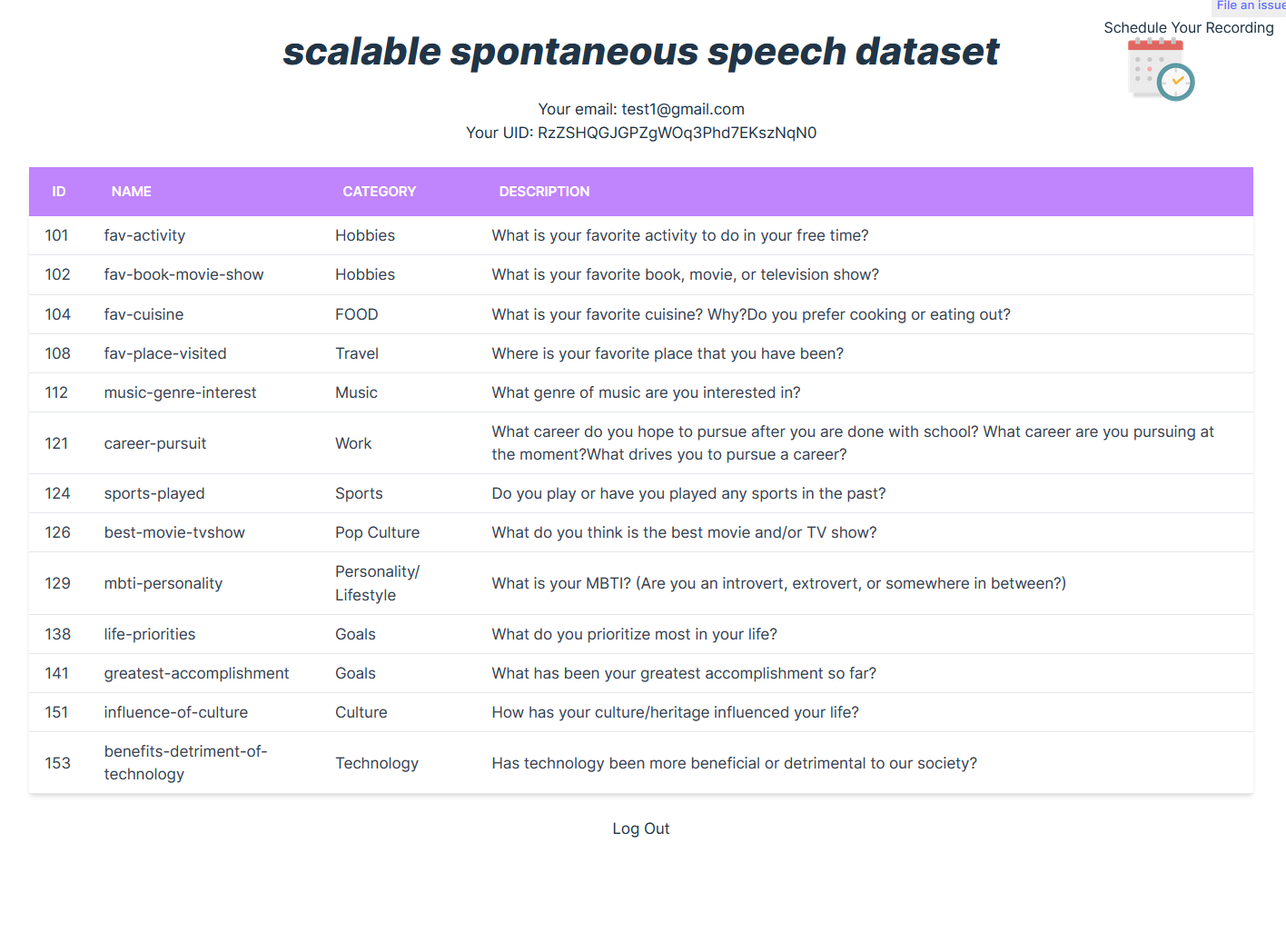Screen dimensions: 1286x952
Task: Pick the music-genre-interest topic
Action: click(x=180, y=392)
